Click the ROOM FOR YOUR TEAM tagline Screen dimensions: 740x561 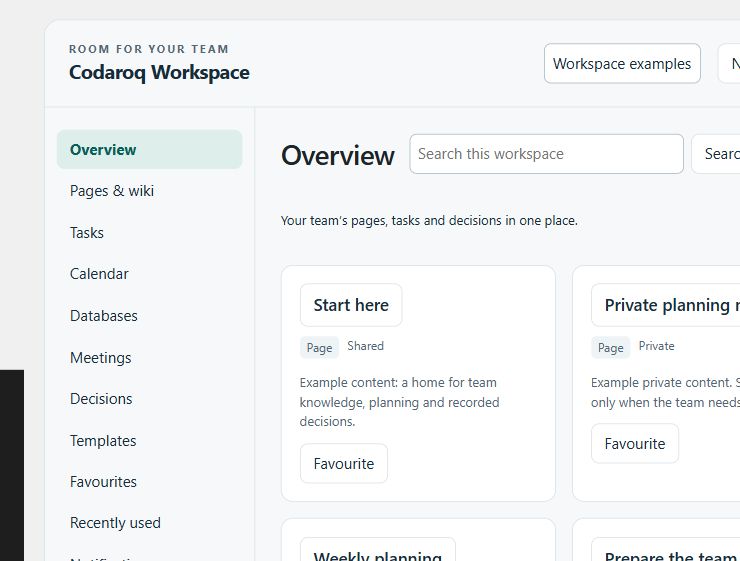click(149, 49)
